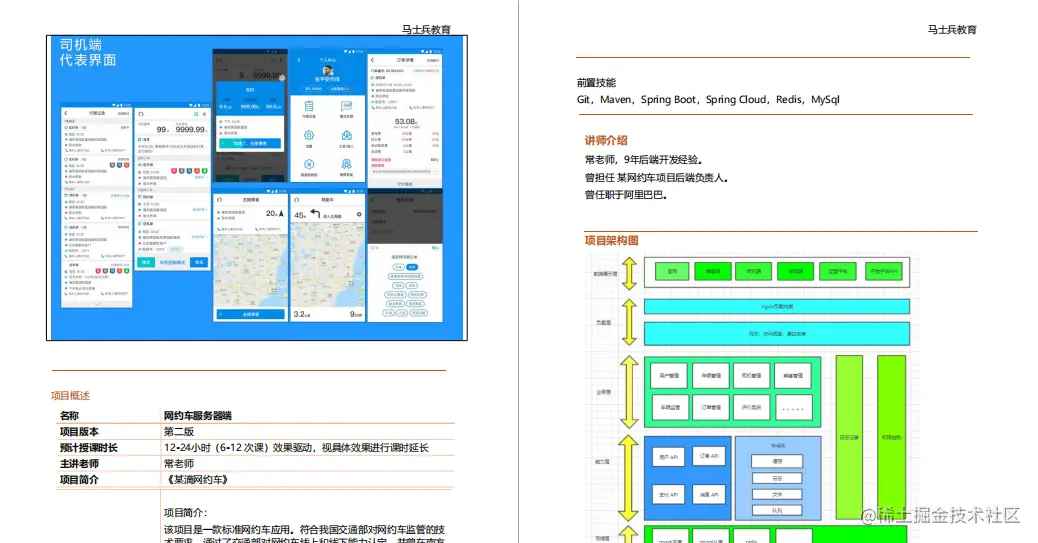This screenshot has width=1038, height=543.
Task: Click the back arrow in the 行程记录 phone screen
Action: click(x=67, y=113)
